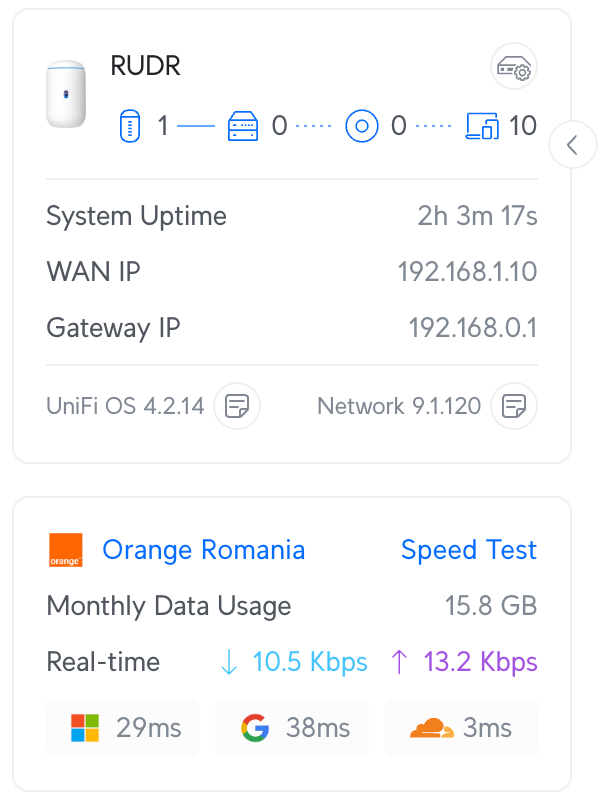Open UniFi OS 4.2.14 release notes icon

(237, 406)
